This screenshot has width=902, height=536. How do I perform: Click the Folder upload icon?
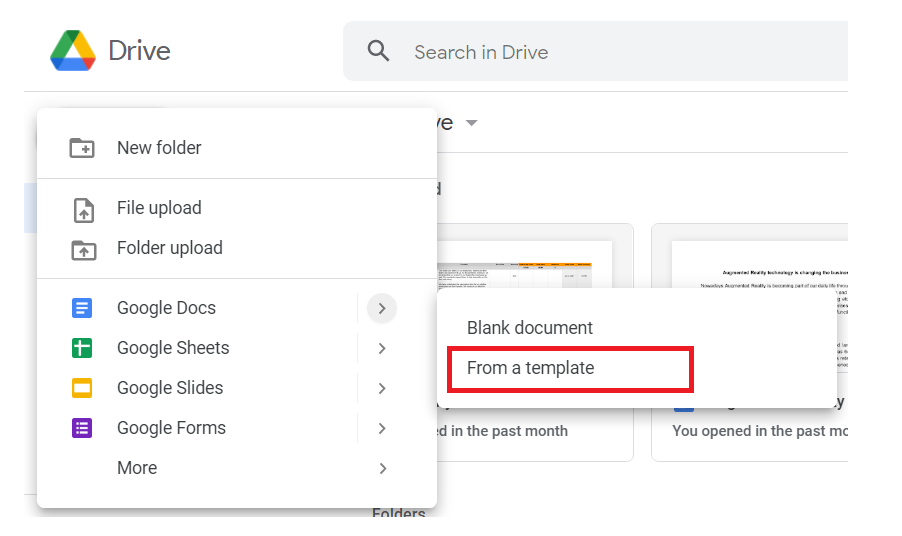(84, 250)
